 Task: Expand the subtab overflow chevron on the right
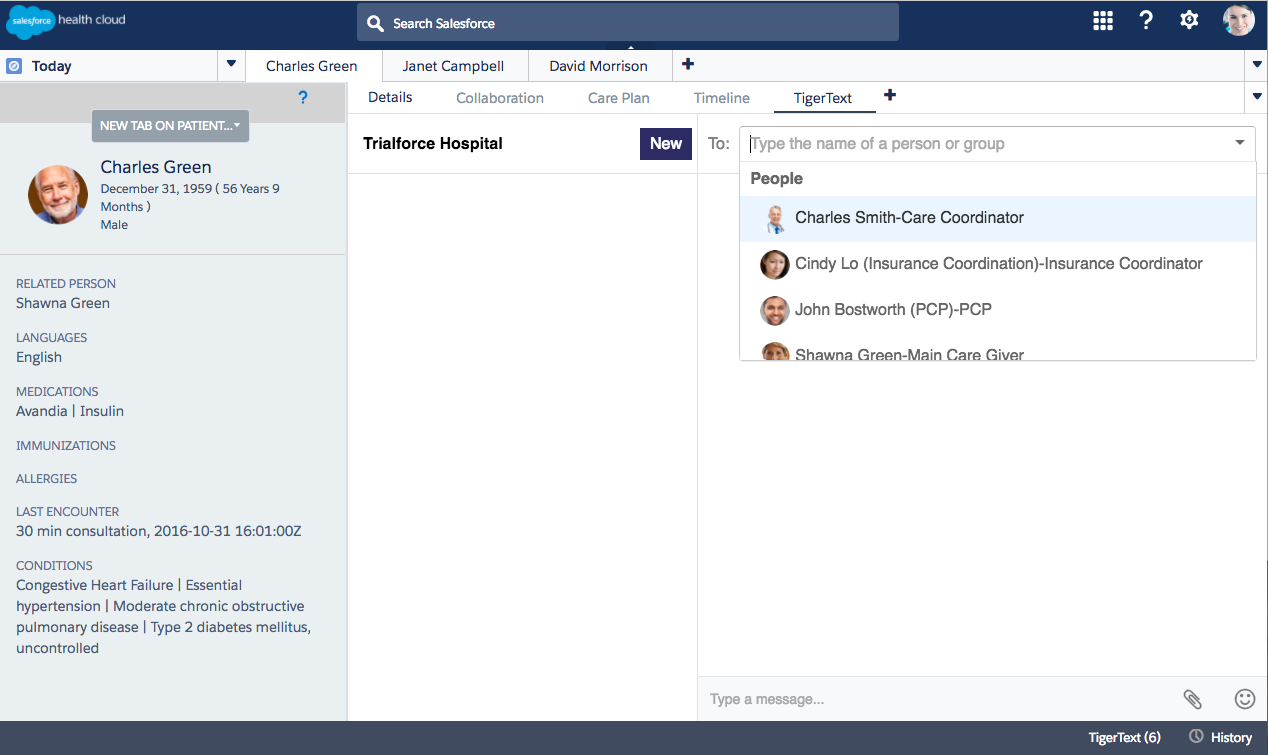[1256, 97]
